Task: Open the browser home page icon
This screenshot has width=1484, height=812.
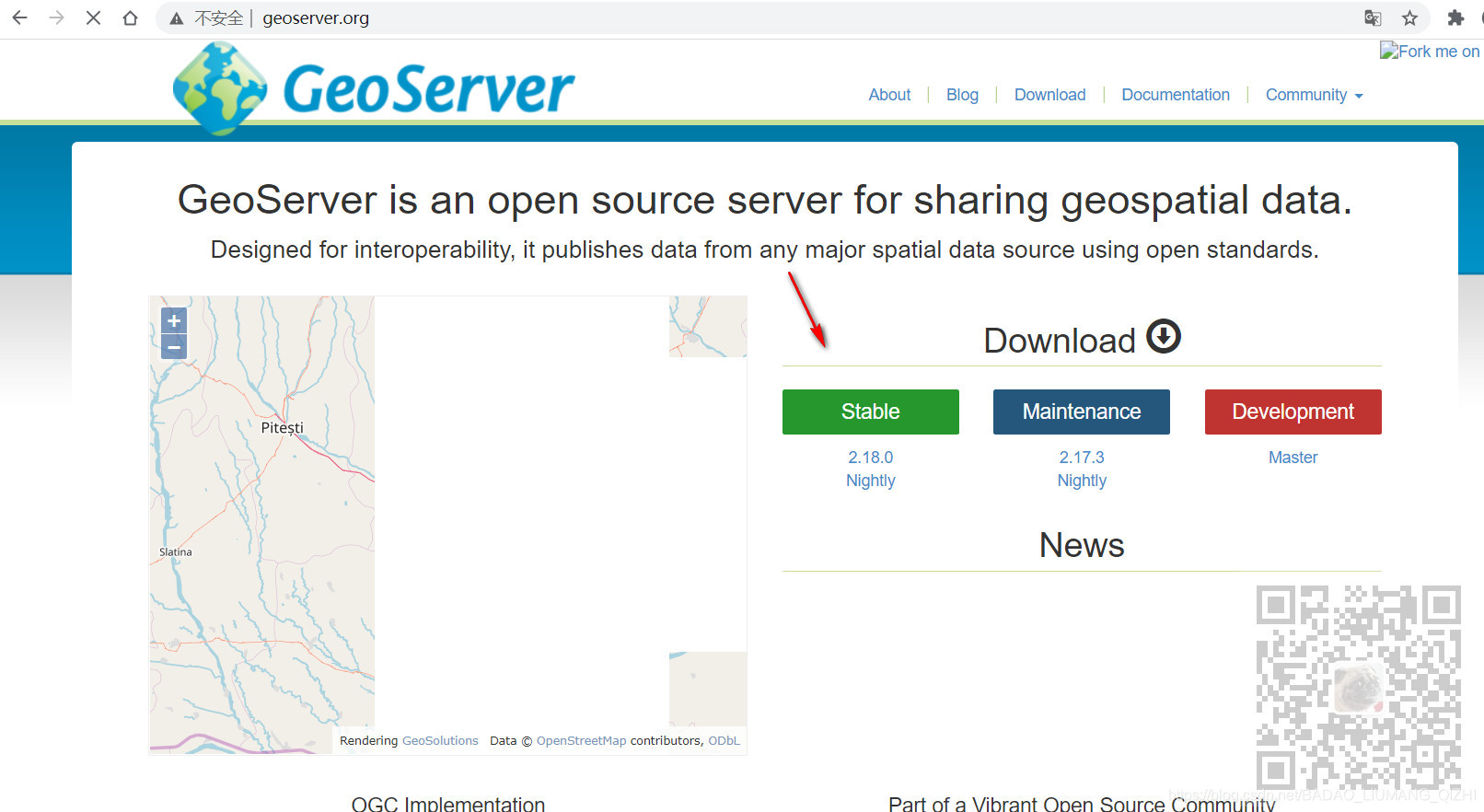Action: click(130, 17)
